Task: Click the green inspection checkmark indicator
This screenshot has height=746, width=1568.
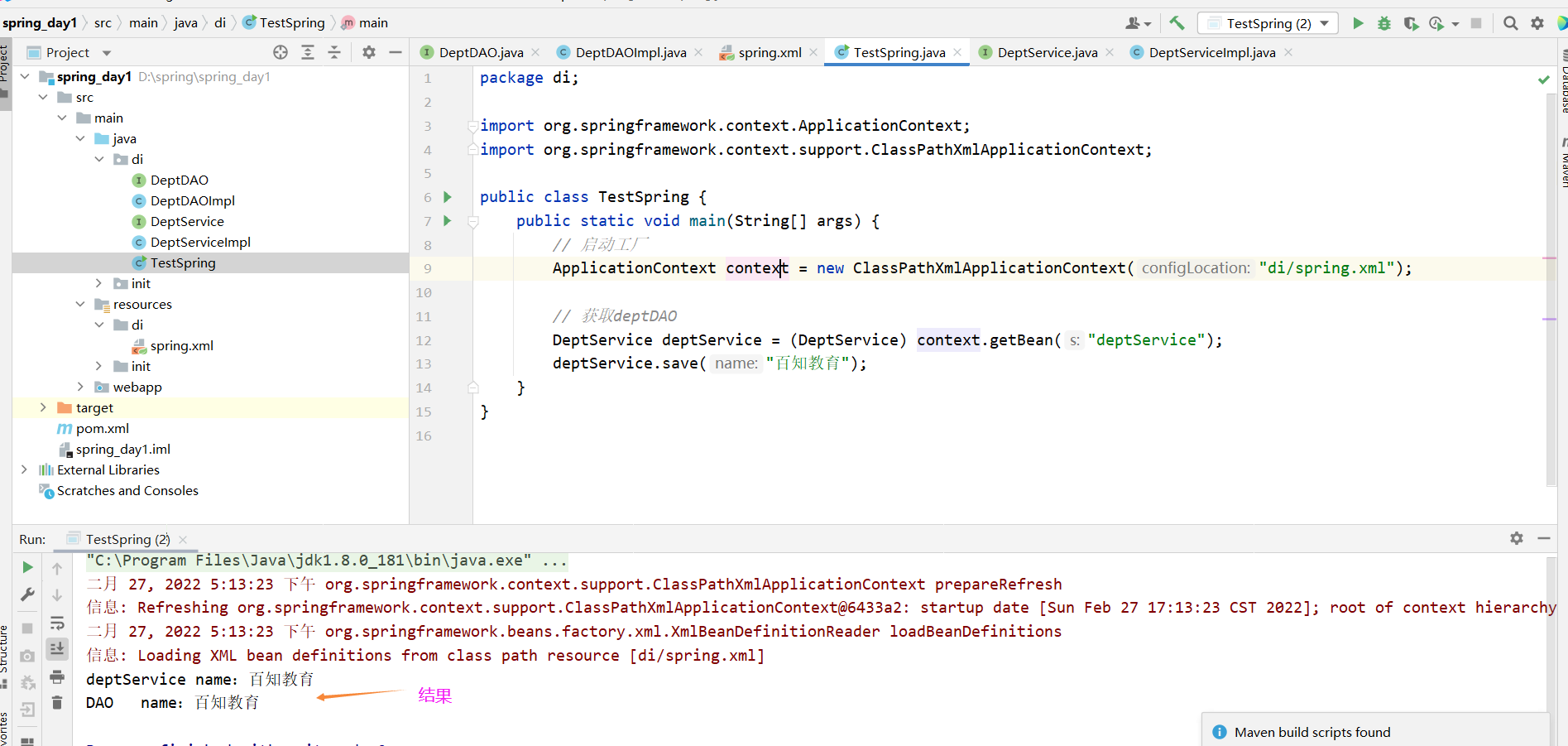Action: (1543, 79)
